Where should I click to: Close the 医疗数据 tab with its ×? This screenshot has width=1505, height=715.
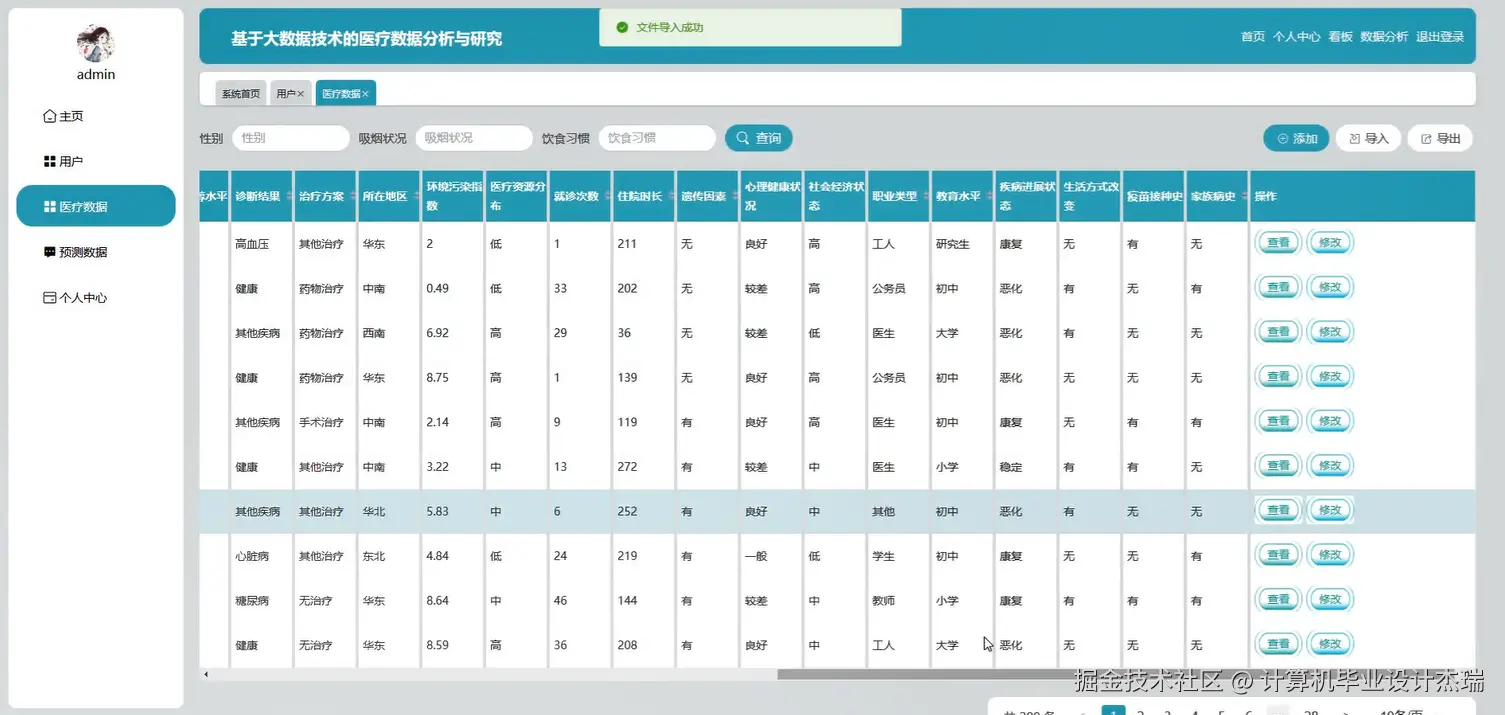tap(366, 94)
